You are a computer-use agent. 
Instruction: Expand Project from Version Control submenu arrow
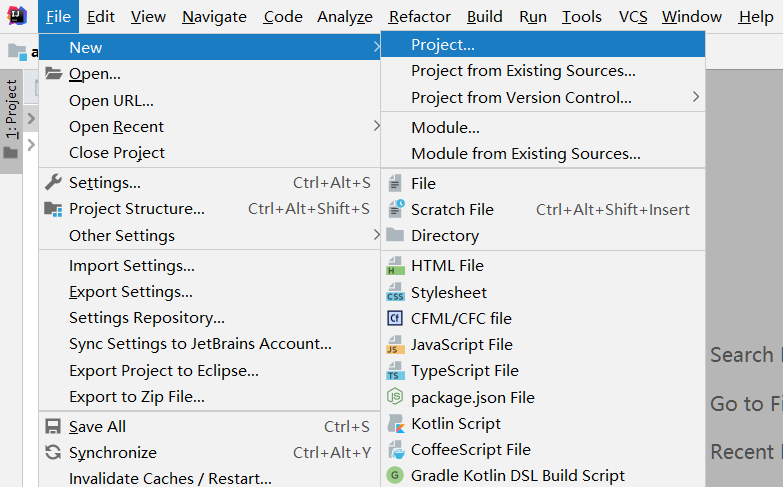[x=696, y=97]
